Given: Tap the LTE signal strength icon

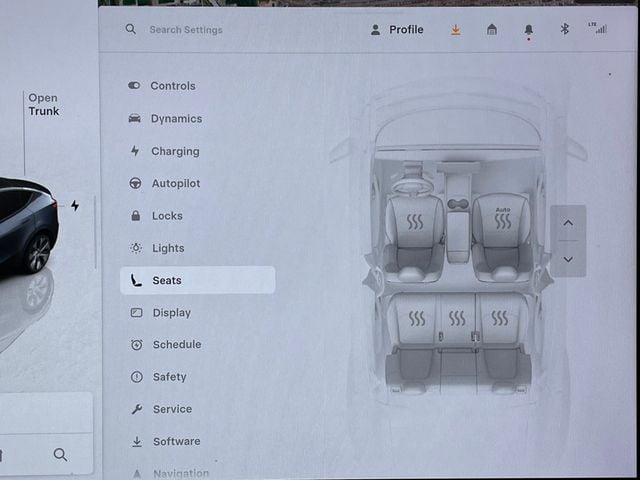Looking at the screenshot, I should (x=599, y=29).
